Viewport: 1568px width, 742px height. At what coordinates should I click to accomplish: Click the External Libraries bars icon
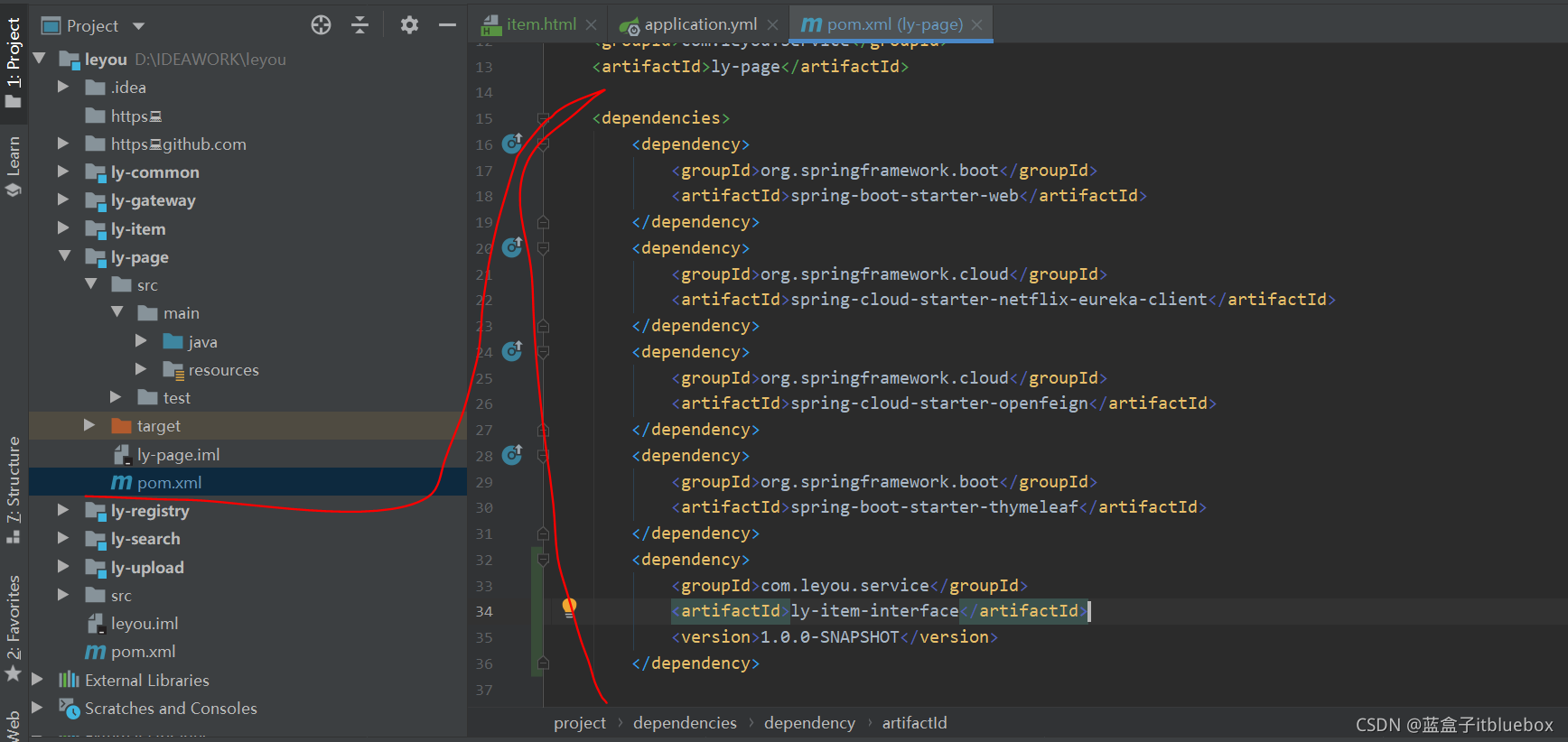70,680
